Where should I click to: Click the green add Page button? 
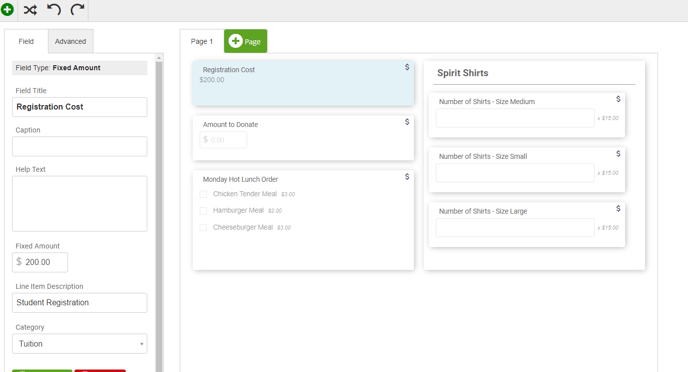pyautogui.click(x=245, y=41)
